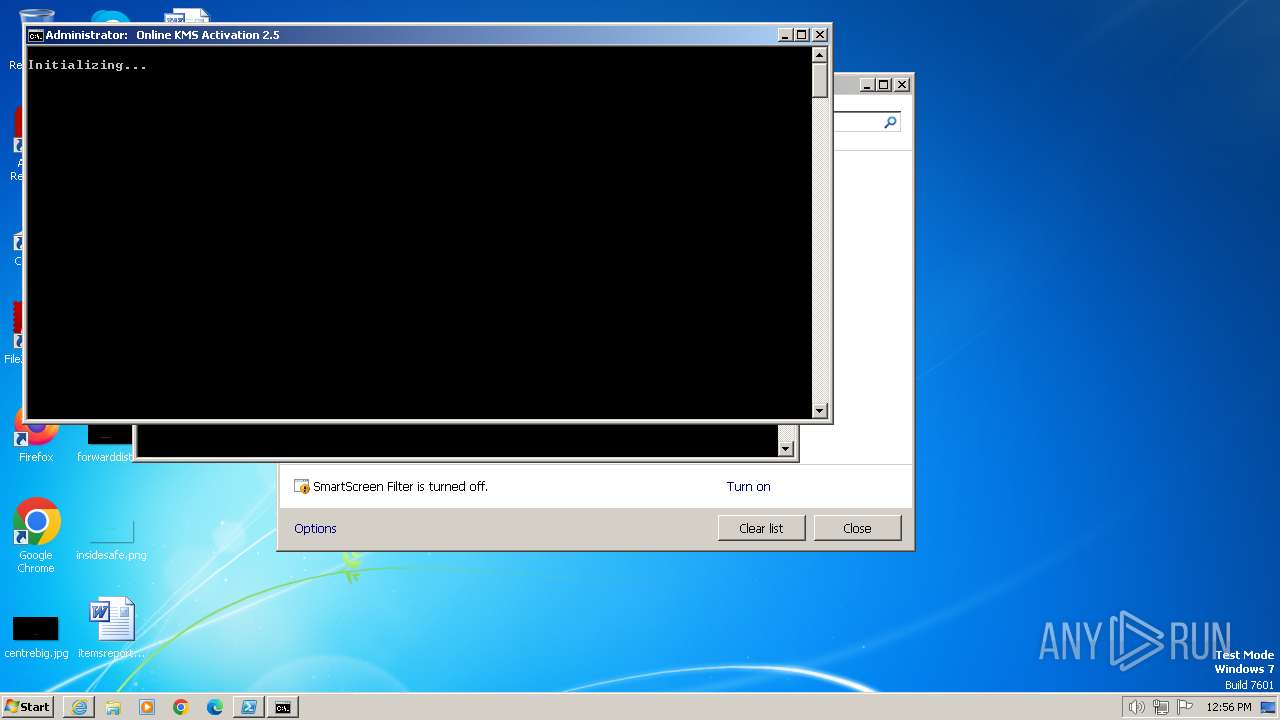
Task: Click the 12:56 PM system clock
Action: coord(1229,707)
